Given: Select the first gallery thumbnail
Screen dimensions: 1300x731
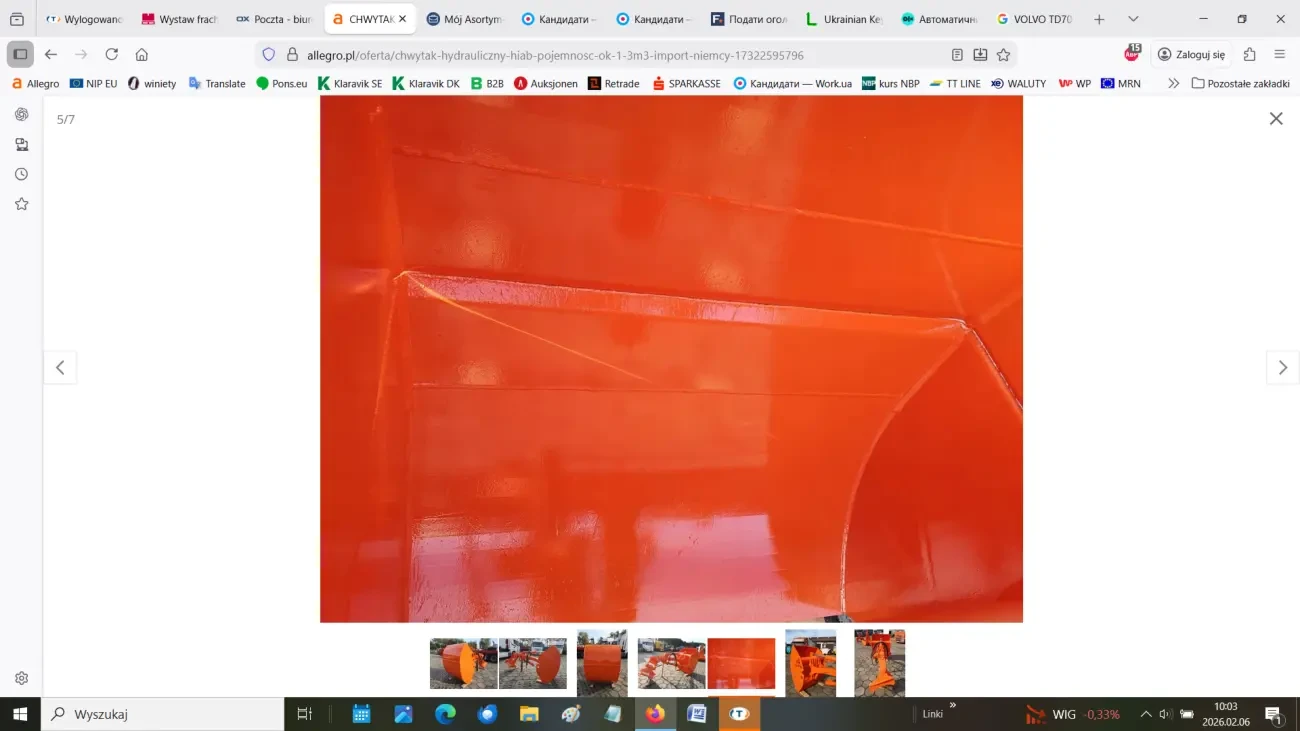Looking at the screenshot, I should coord(463,663).
